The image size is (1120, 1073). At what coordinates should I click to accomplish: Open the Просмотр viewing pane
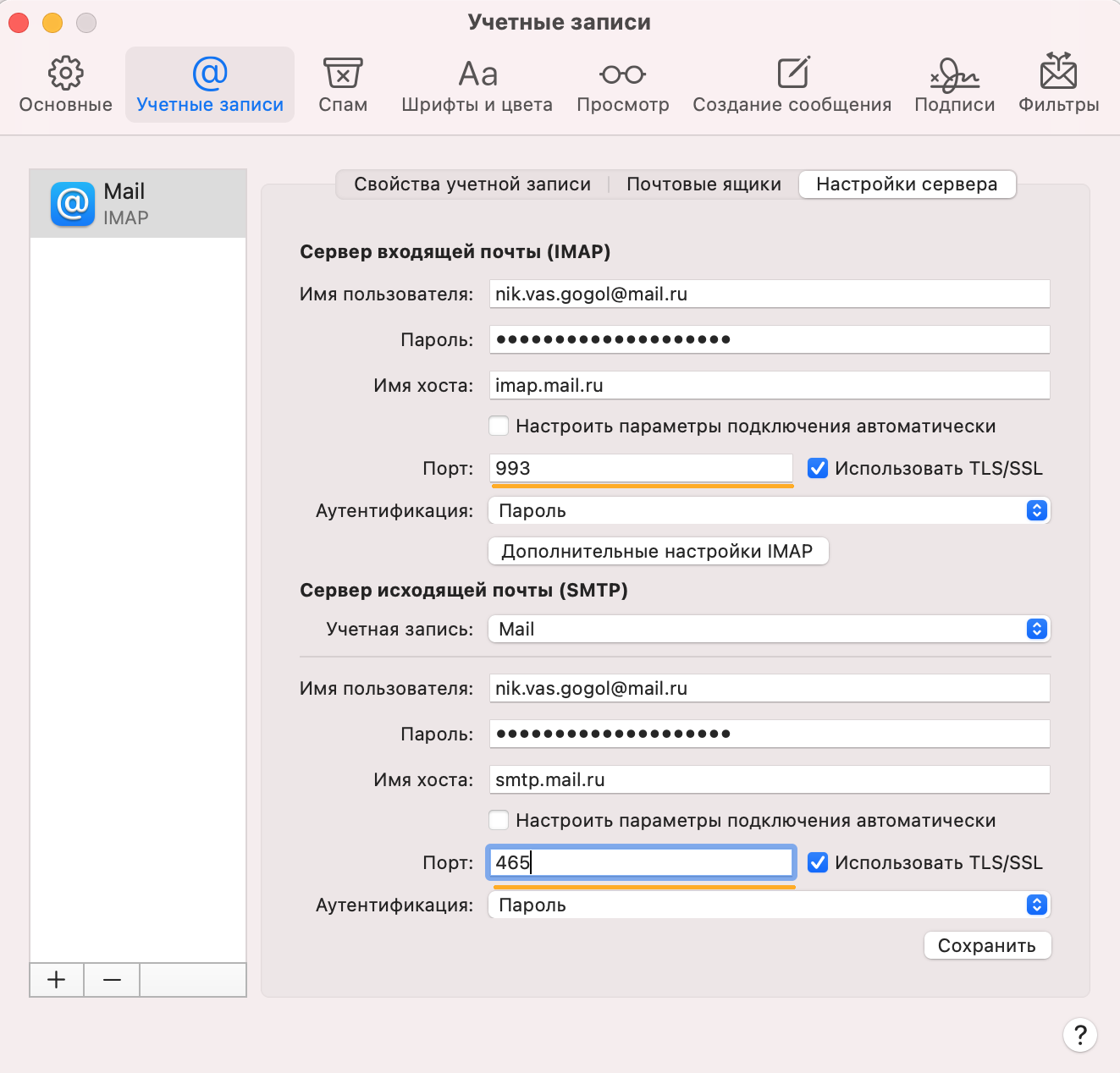click(623, 85)
